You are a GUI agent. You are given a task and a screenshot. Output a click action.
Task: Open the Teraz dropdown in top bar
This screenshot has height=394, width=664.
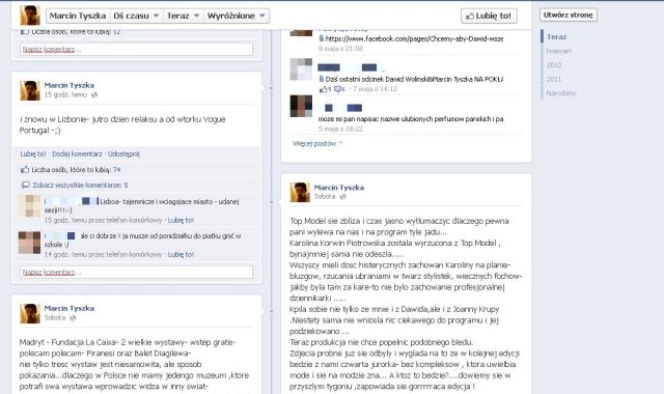click(x=183, y=16)
